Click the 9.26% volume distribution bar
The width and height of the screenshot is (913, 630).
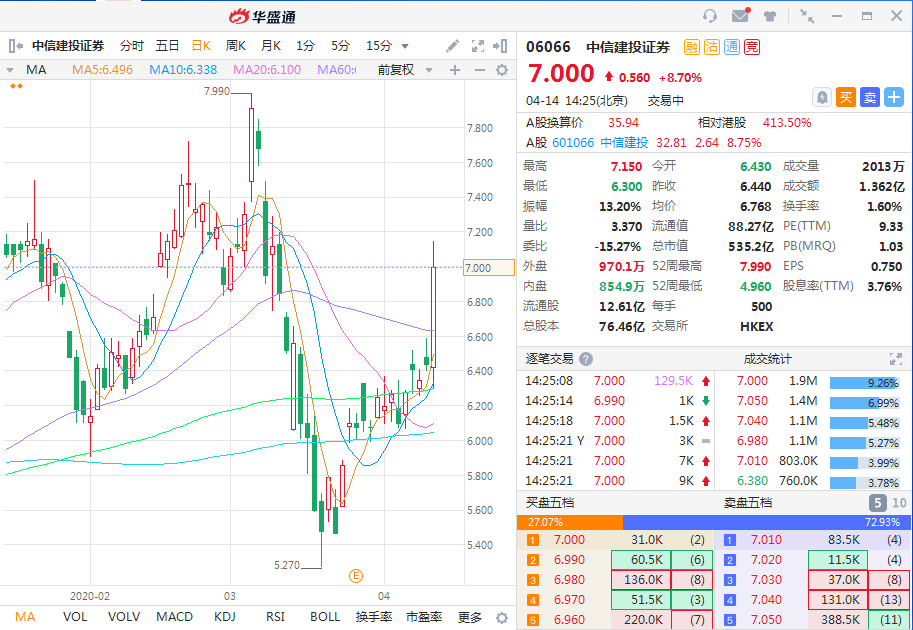[x=865, y=384]
